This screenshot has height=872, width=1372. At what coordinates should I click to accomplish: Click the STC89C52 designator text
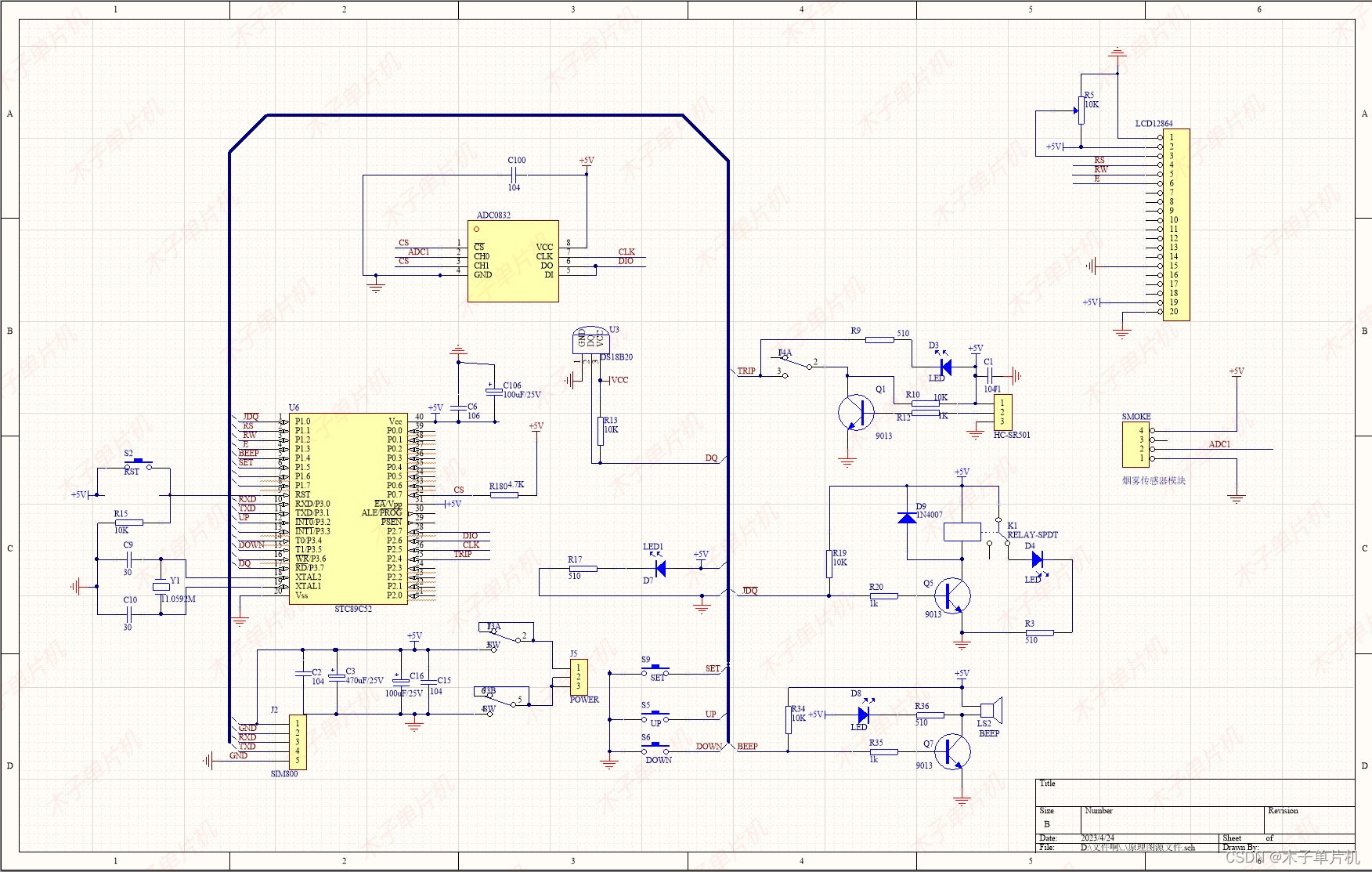click(353, 609)
